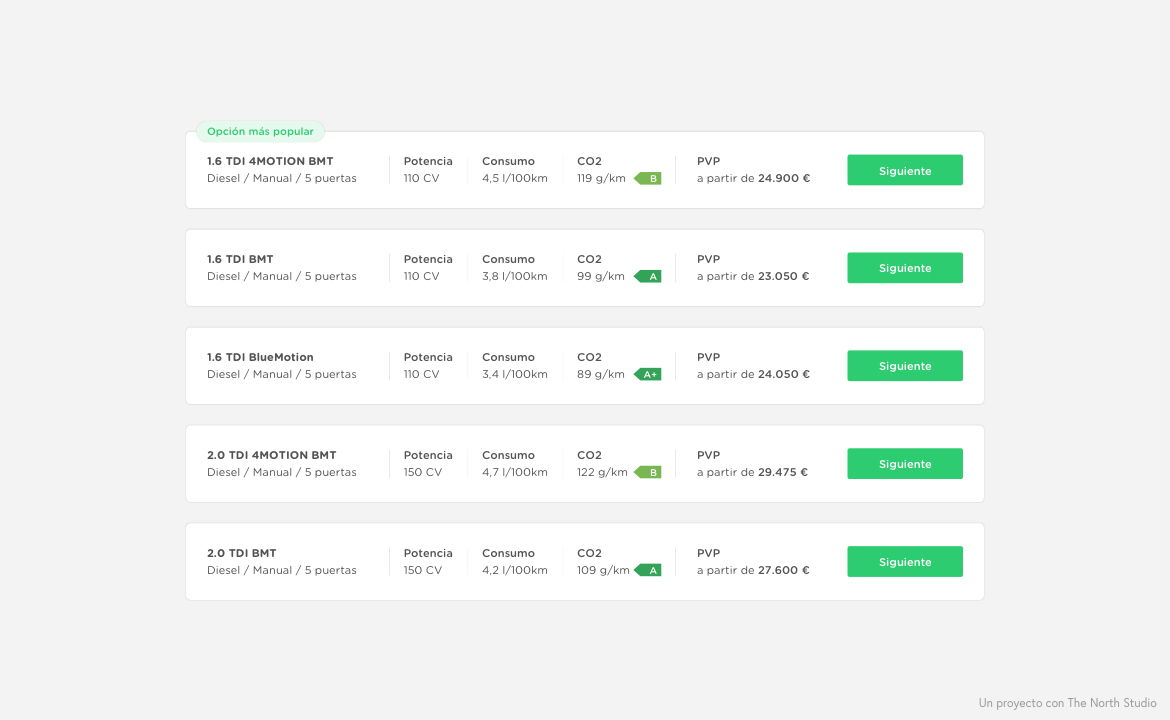Click consumption value '3,4 l/100km'
The height and width of the screenshot is (720, 1170).
(x=515, y=374)
